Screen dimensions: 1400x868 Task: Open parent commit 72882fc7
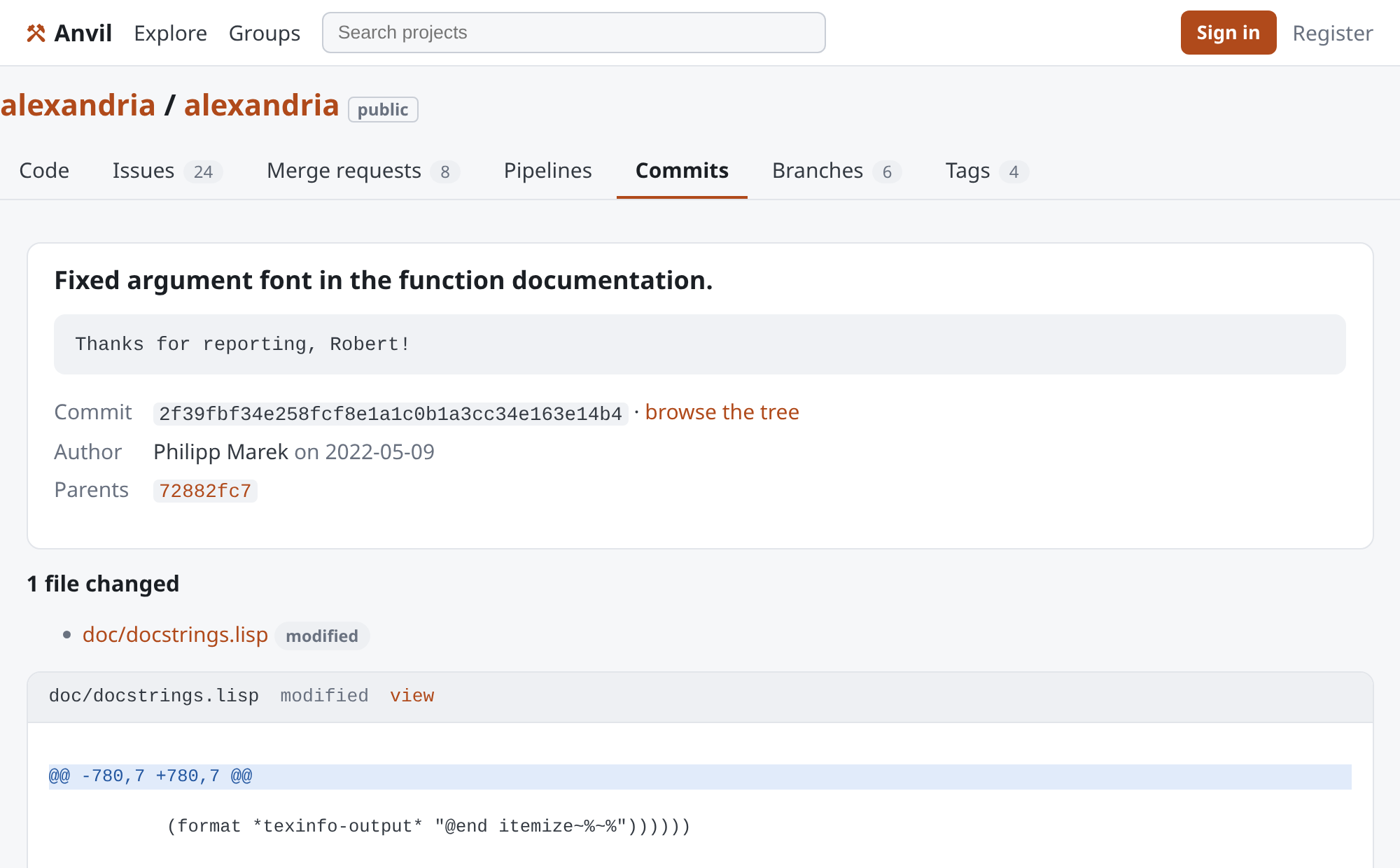(205, 491)
